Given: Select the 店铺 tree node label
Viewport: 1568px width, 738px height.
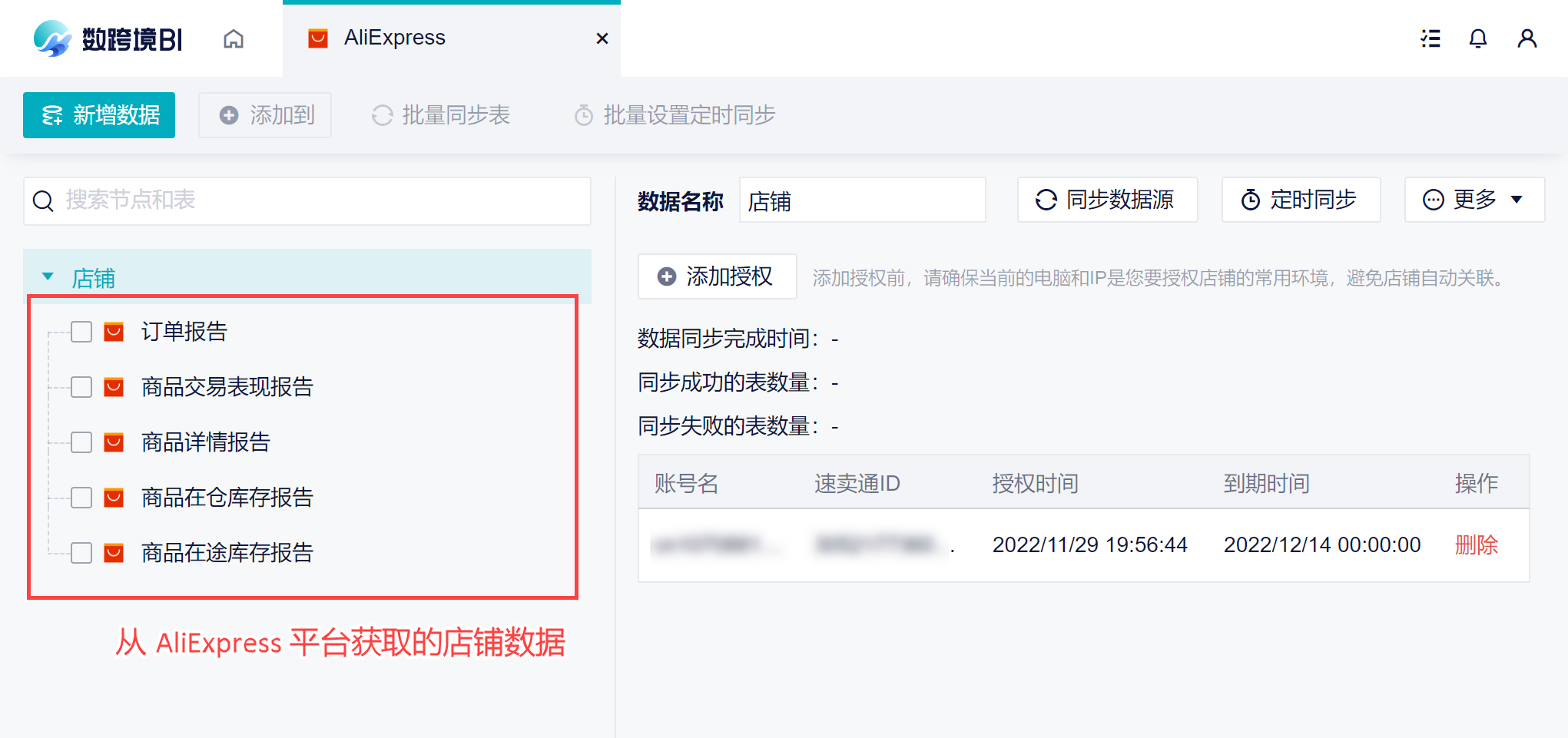Looking at the screenshot, I should click(x=94, y=278).
